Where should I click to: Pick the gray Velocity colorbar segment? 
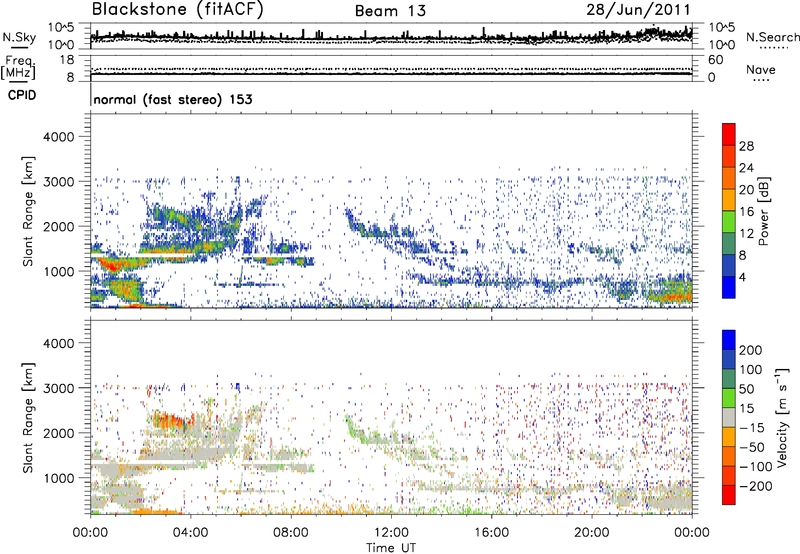pos(729,417)
